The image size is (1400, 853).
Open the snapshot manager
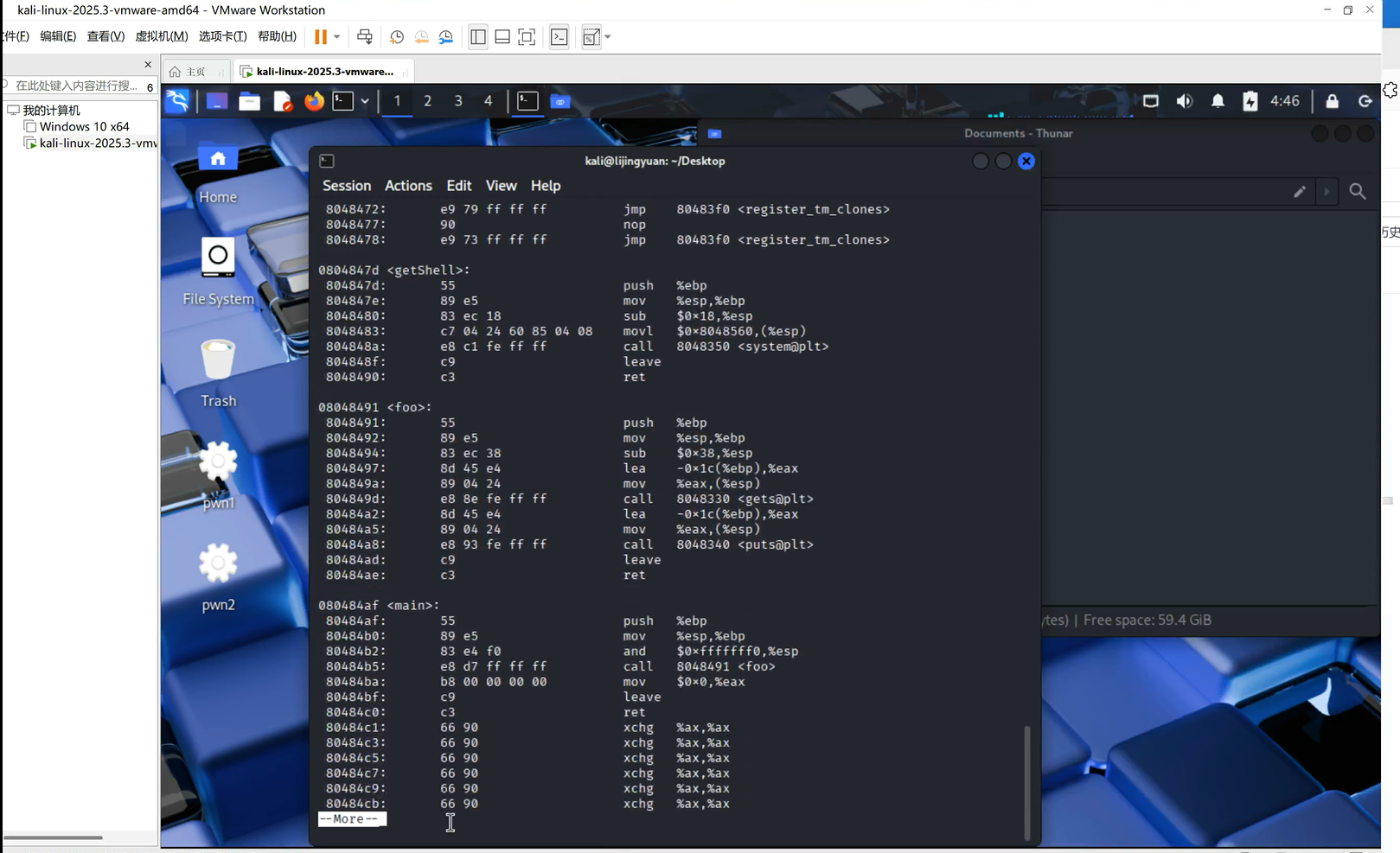pos(446,37)
